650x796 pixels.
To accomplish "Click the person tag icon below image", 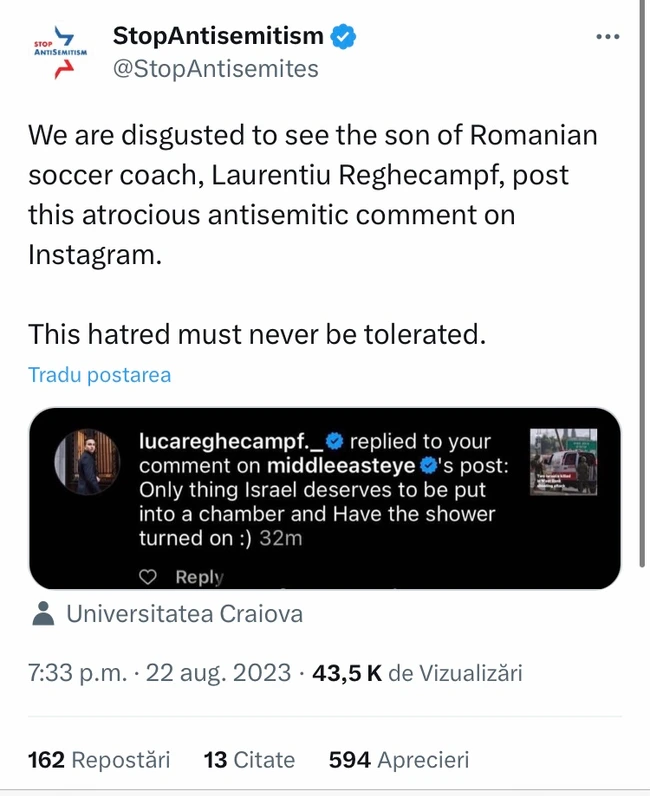I will pyautogui.click(x=42, y=614).
